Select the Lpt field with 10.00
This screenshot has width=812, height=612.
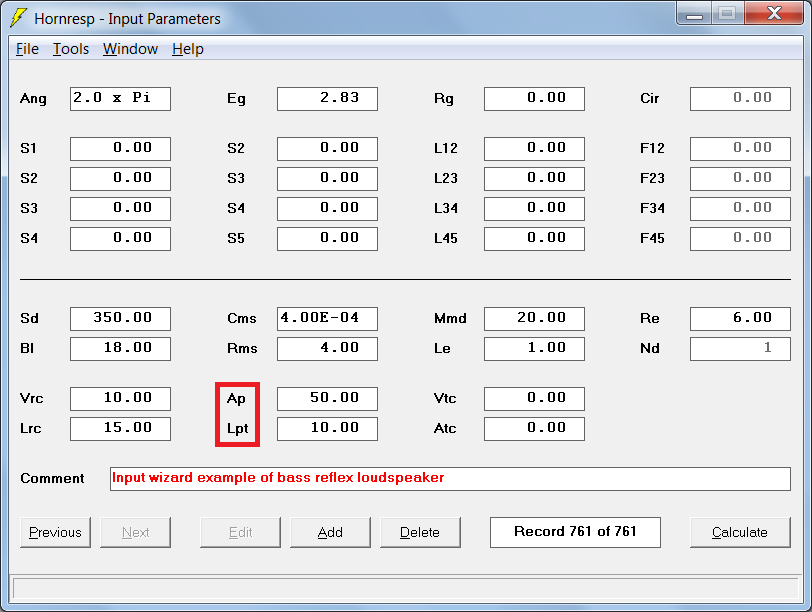coord(327,429)
